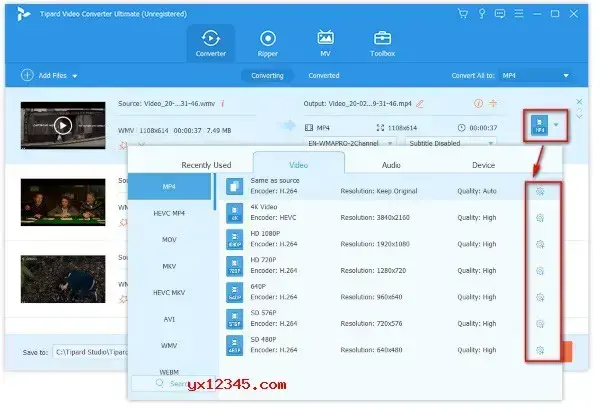Open the Convert All to MP4 dropdown
600x409 pixels.
coord(535,75)
